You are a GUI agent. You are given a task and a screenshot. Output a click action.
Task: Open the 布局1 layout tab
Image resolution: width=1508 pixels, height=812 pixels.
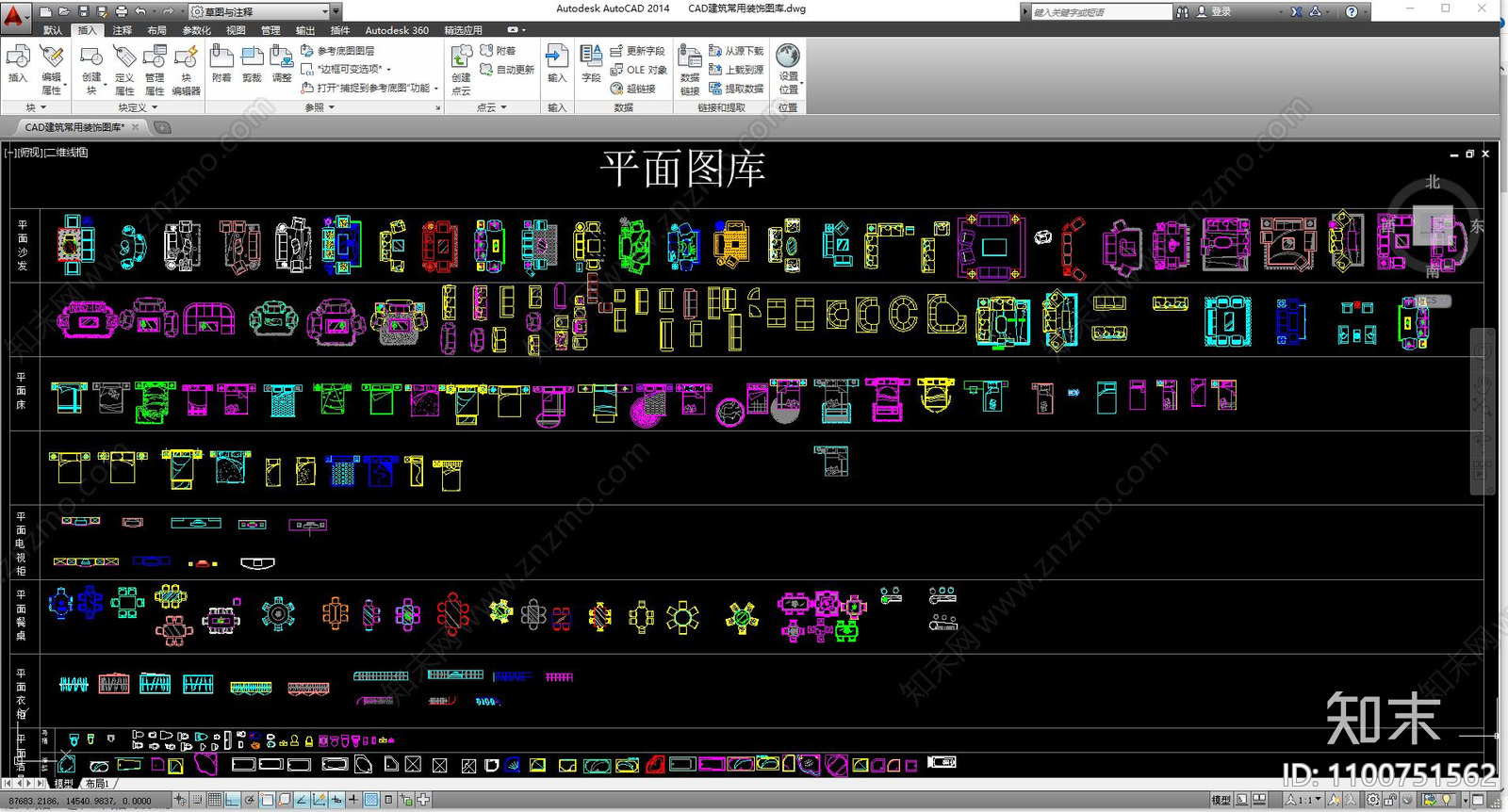point(97,783)
